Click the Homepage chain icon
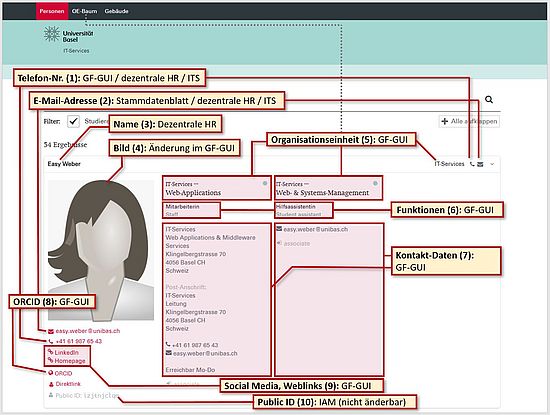The width and height of the screenshot is (550, 415). tap(51, 360)
